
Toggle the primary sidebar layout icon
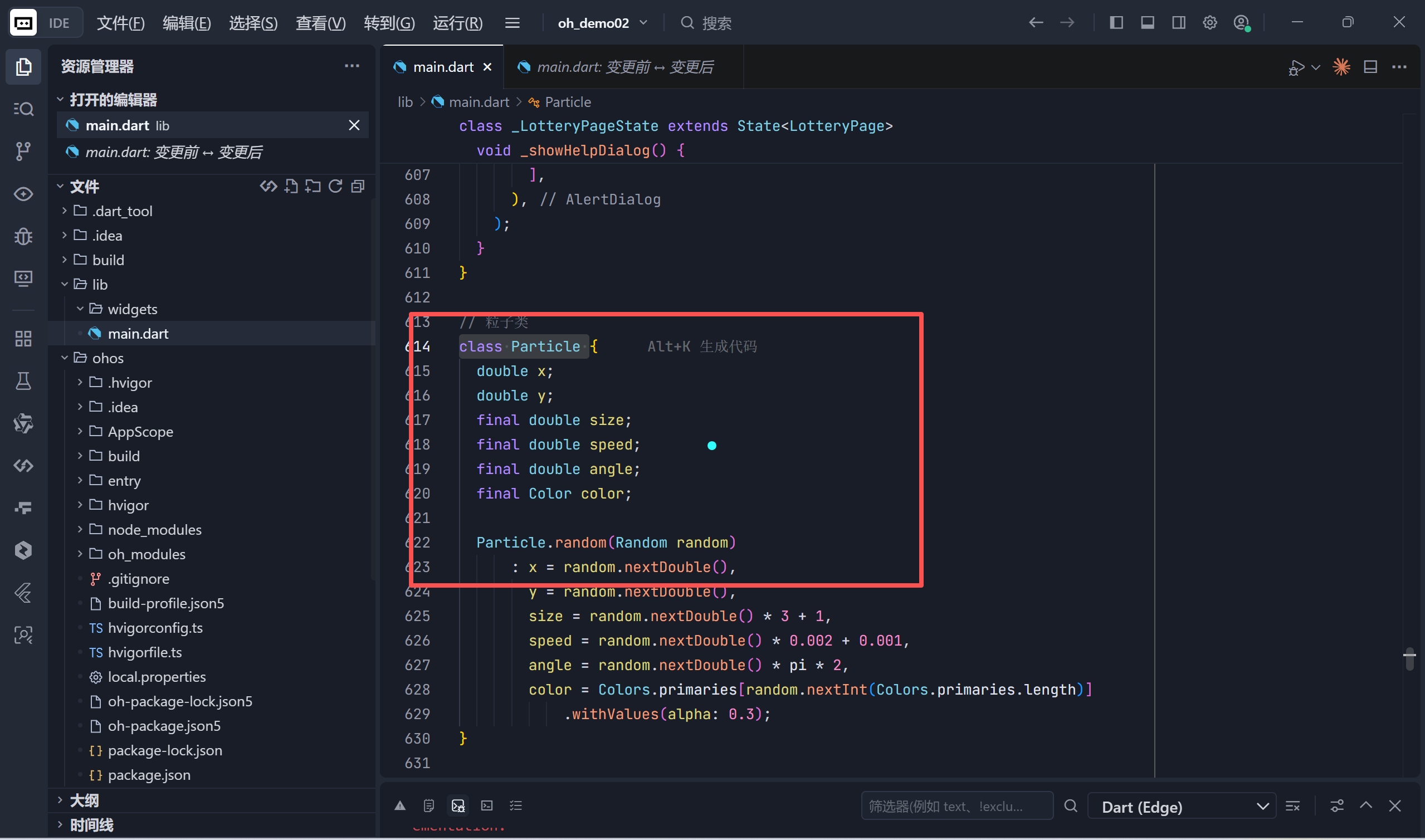tap(1116, 23)
